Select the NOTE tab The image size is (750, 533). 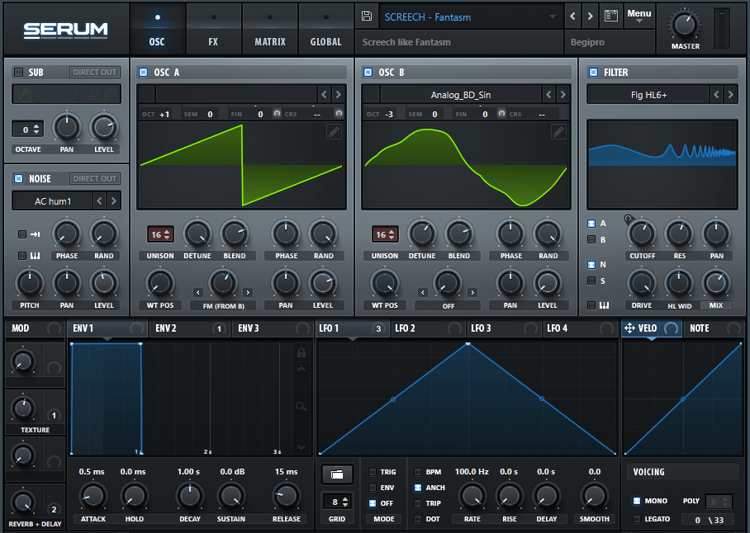[714, 328]
